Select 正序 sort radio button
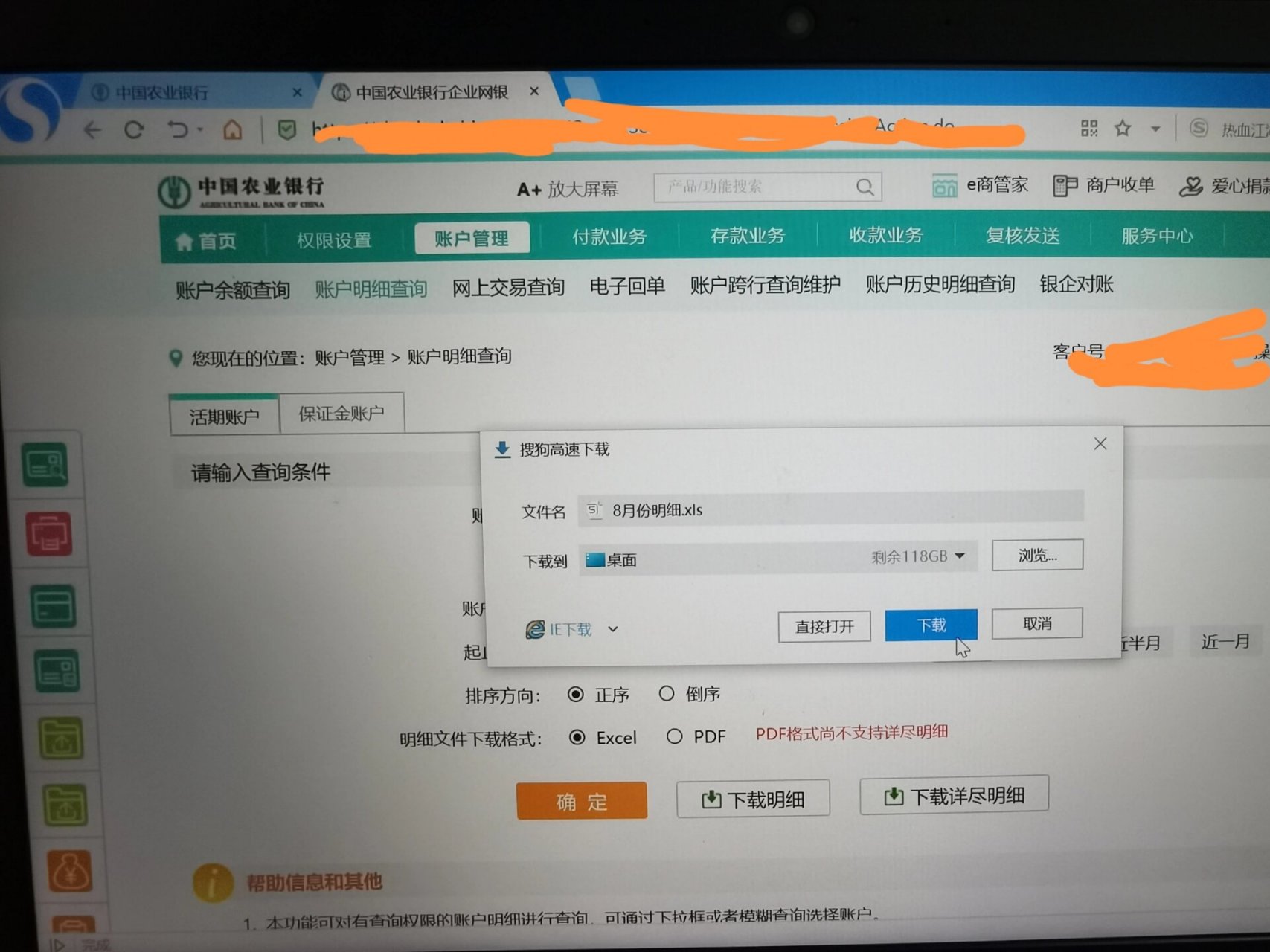 coord(575,694)
